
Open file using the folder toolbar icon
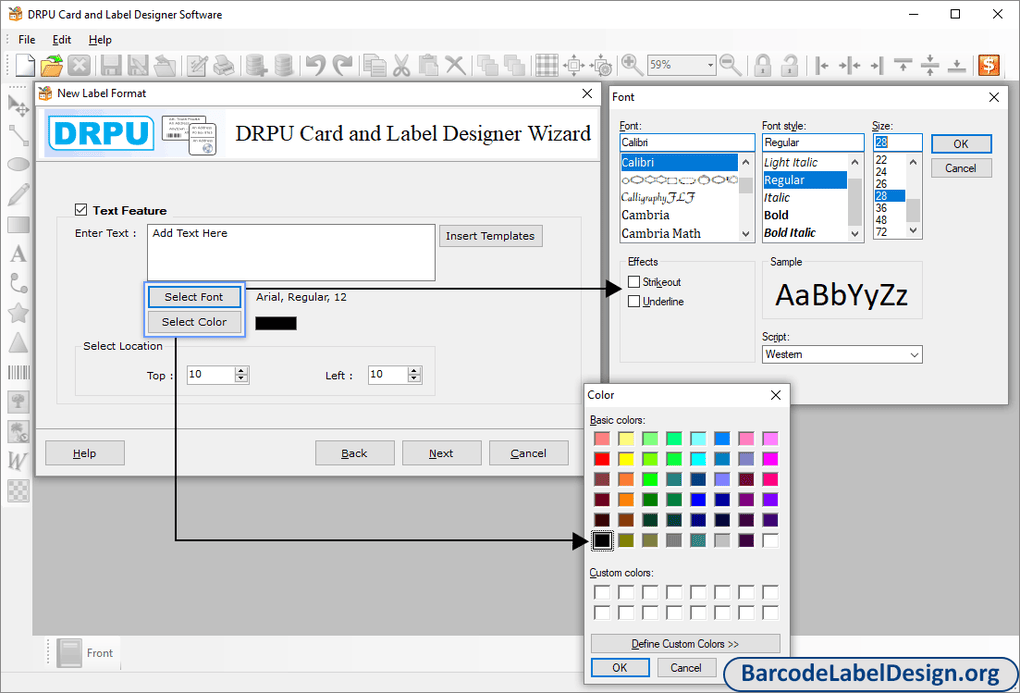(51, 65)
